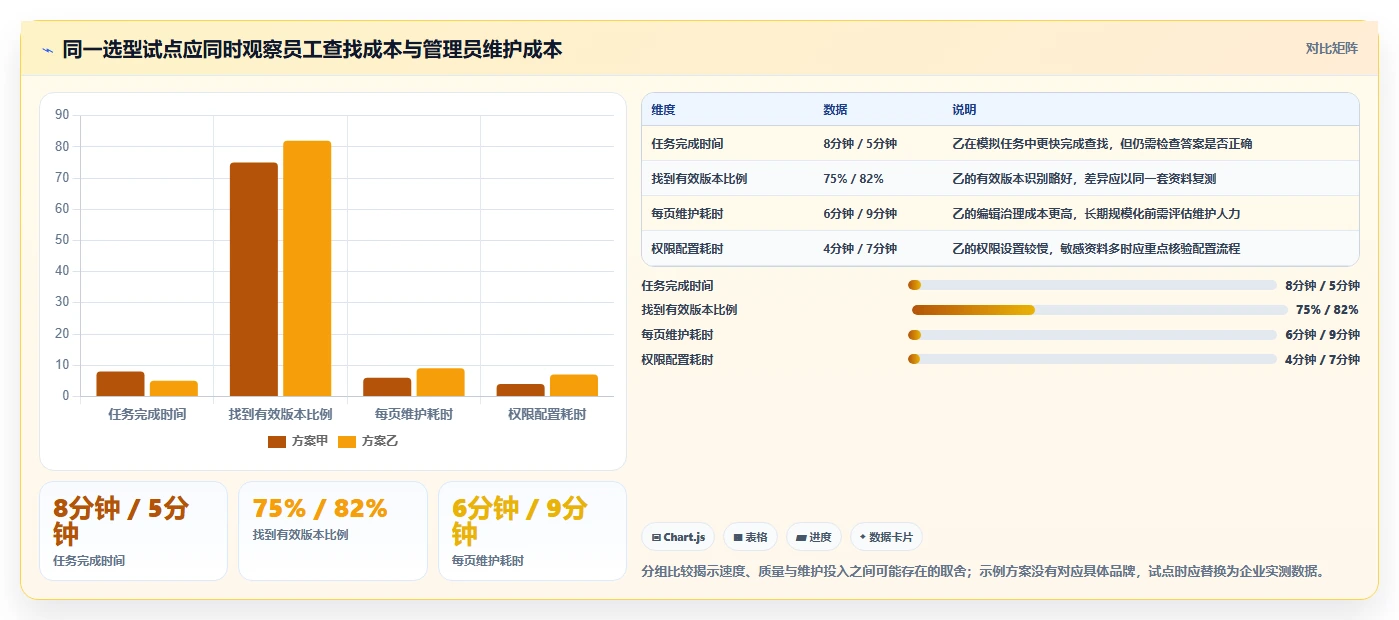Click the 方案乙 bar for 权限配置耗时
Screen dimensions: 1399x620
click(x=574, y=385)
